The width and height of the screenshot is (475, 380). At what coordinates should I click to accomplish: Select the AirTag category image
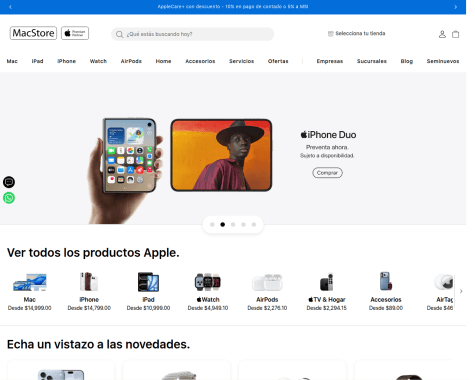click(x=444, y=282)
